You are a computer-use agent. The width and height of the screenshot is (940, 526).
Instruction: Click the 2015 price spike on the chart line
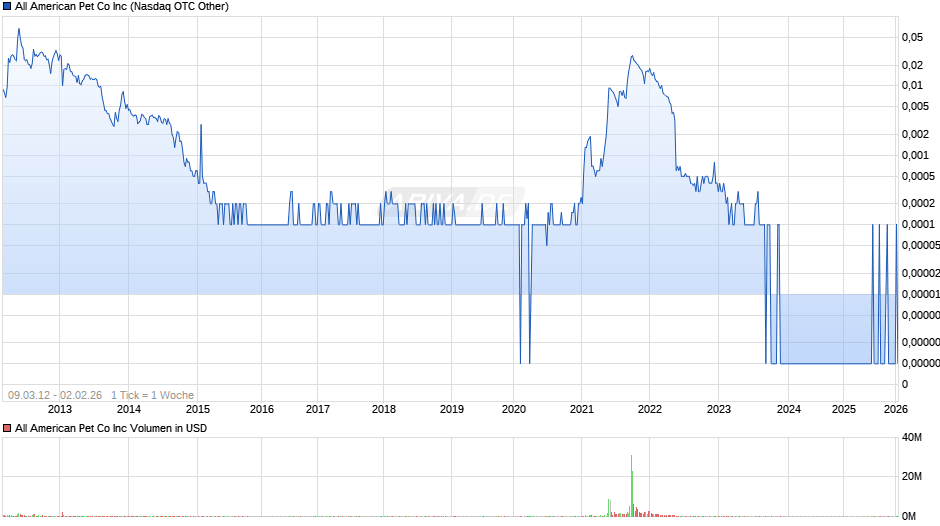coord(201,125)
